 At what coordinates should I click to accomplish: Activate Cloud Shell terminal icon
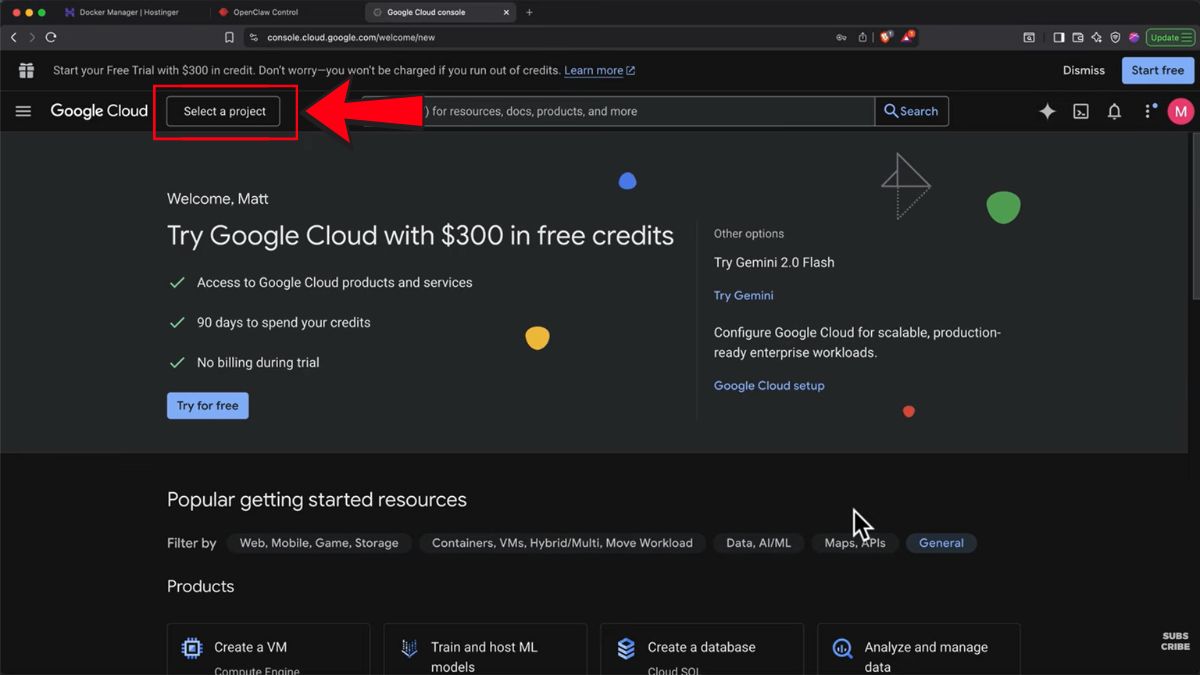click(x=1081, y=111)
